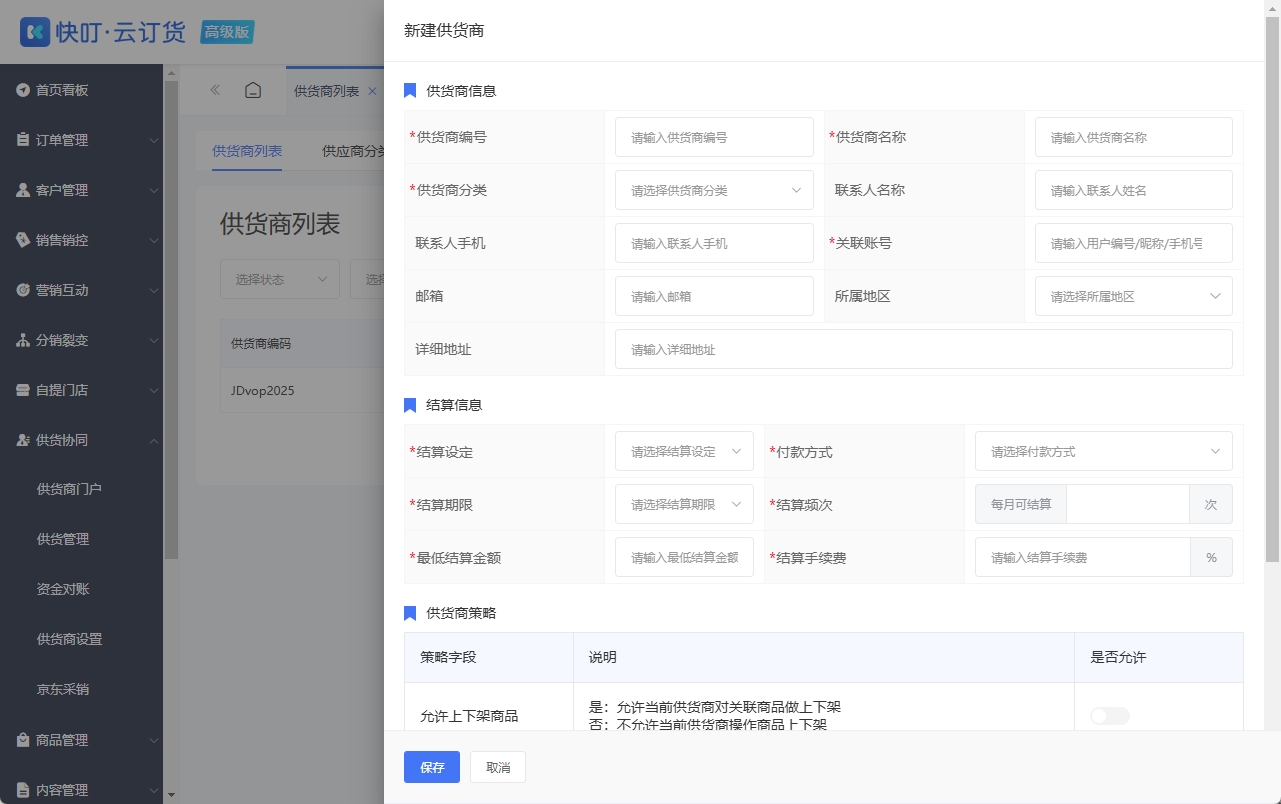Open the 结算期限 dropdown

point(684,504)
